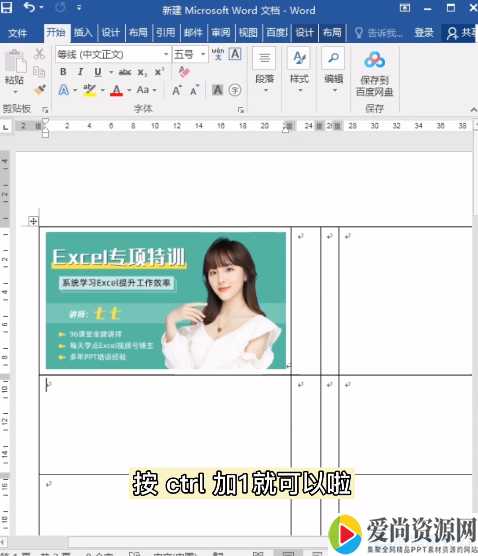The image size is (478, 556).
Task: Open the 编辑 editing group
Action: pos(333,71)
